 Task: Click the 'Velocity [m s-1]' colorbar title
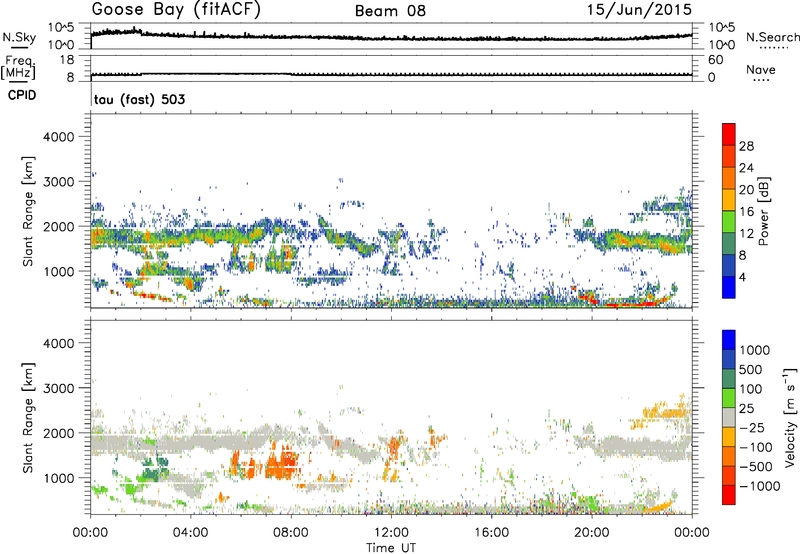789,417
